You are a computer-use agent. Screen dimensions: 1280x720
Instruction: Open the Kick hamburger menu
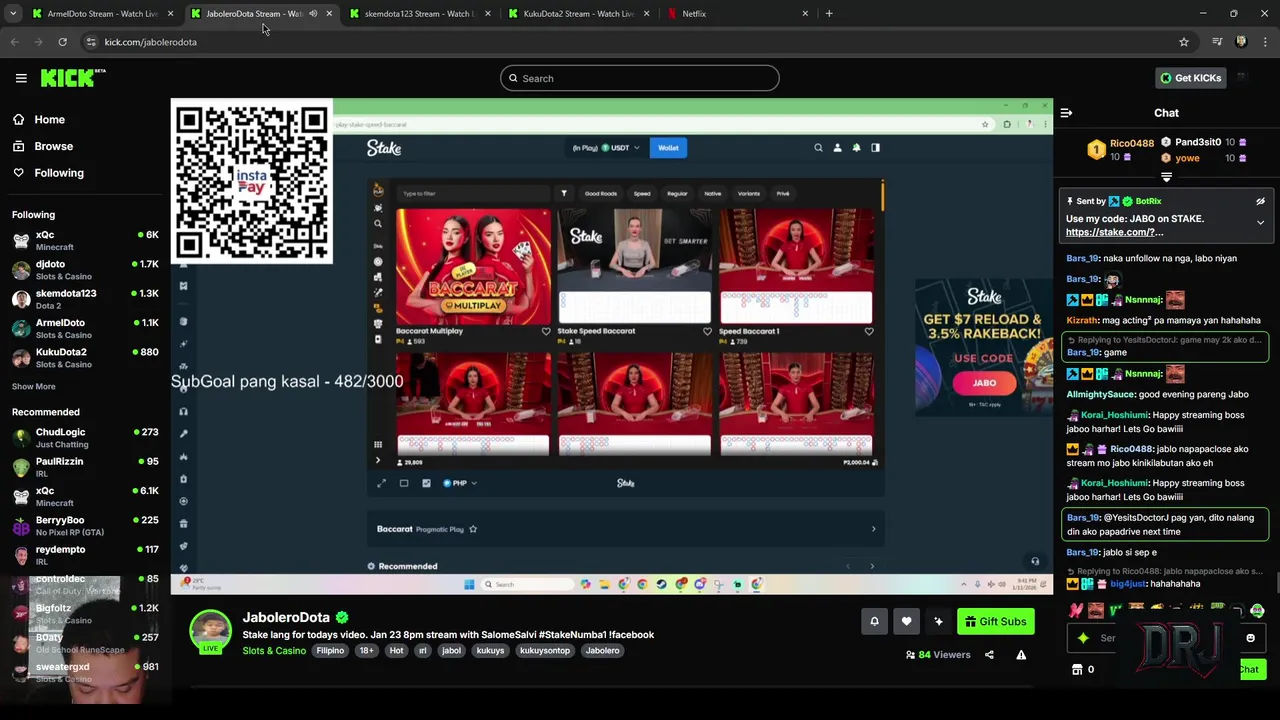[21, 78]
